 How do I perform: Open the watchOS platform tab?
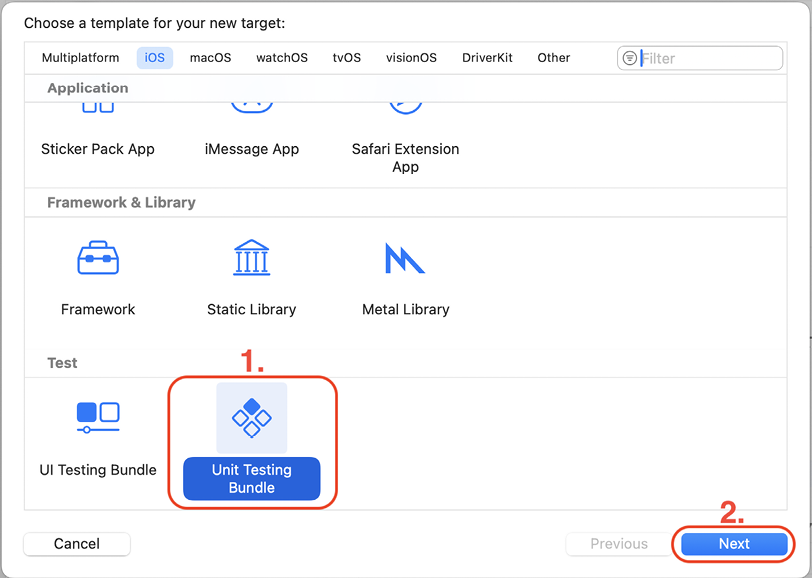(x=282, y=57)
